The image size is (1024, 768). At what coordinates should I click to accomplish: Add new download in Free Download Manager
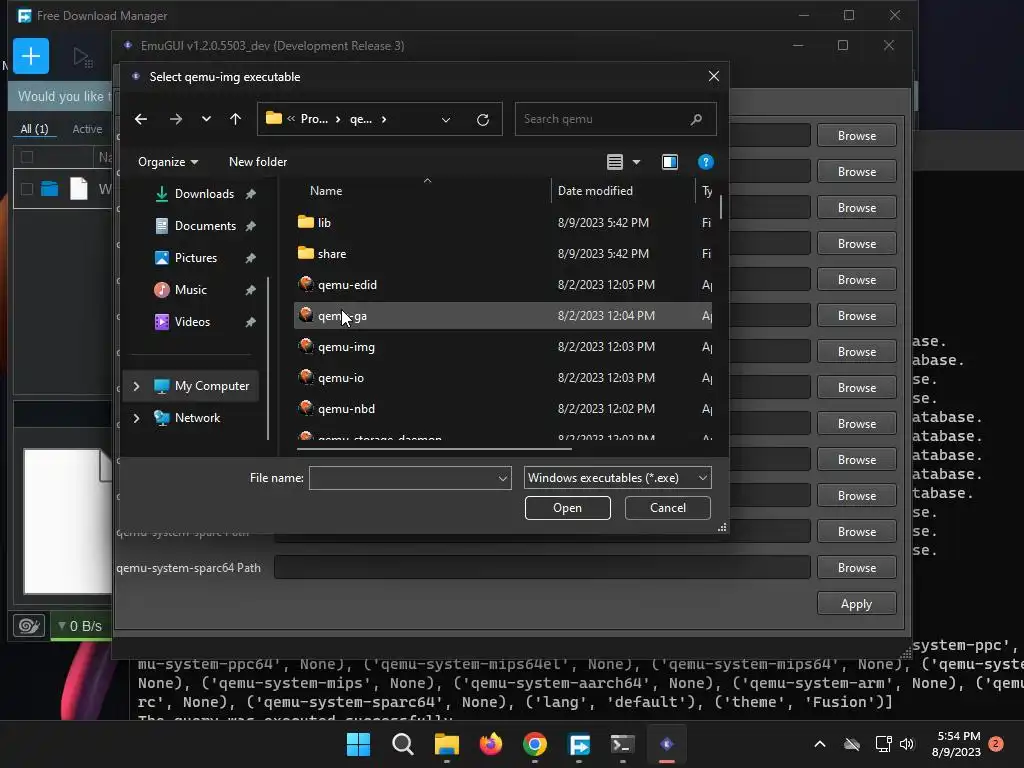pos(31,56)
